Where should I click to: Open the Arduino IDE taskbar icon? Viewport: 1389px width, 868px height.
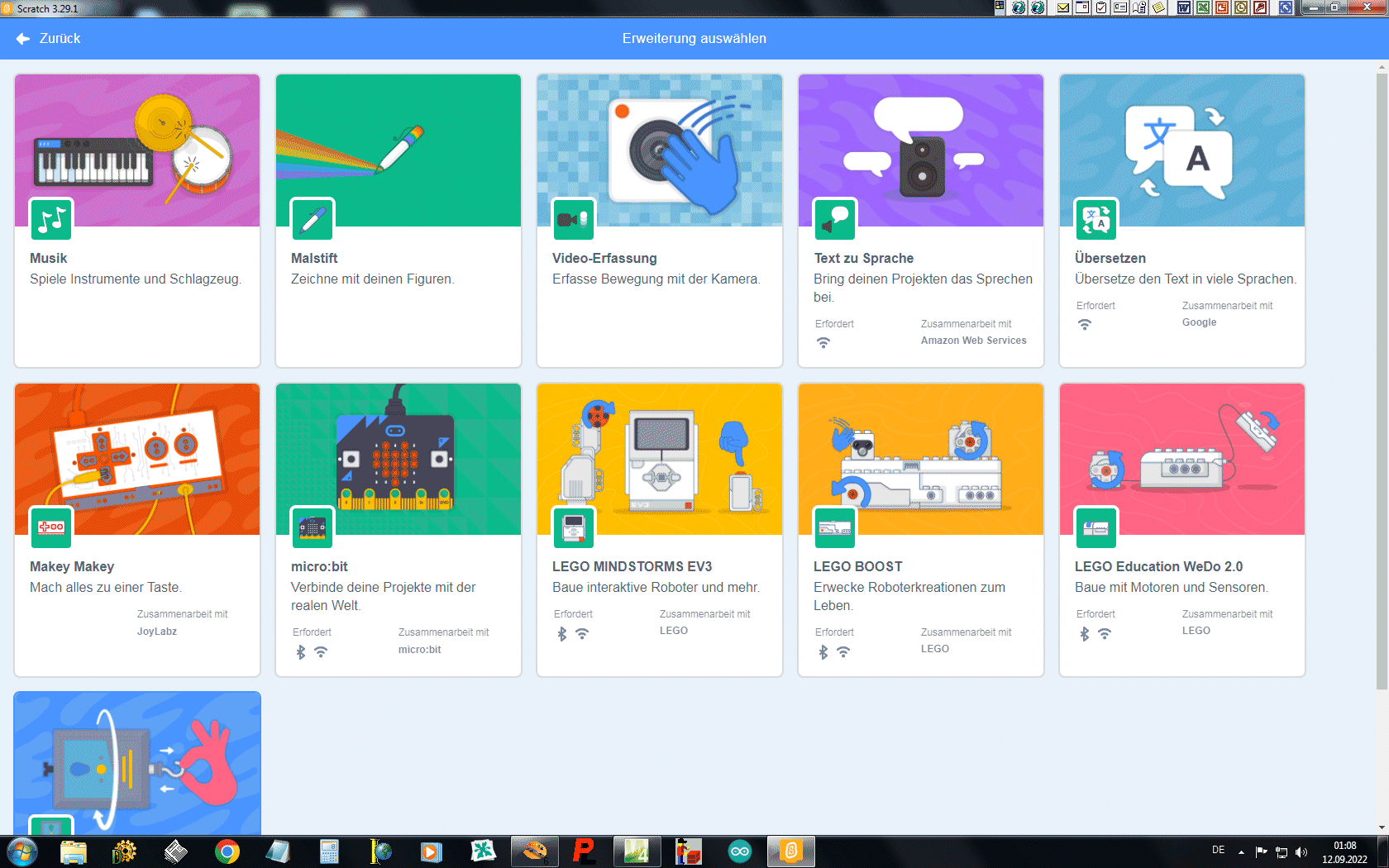tap(740, 851)
